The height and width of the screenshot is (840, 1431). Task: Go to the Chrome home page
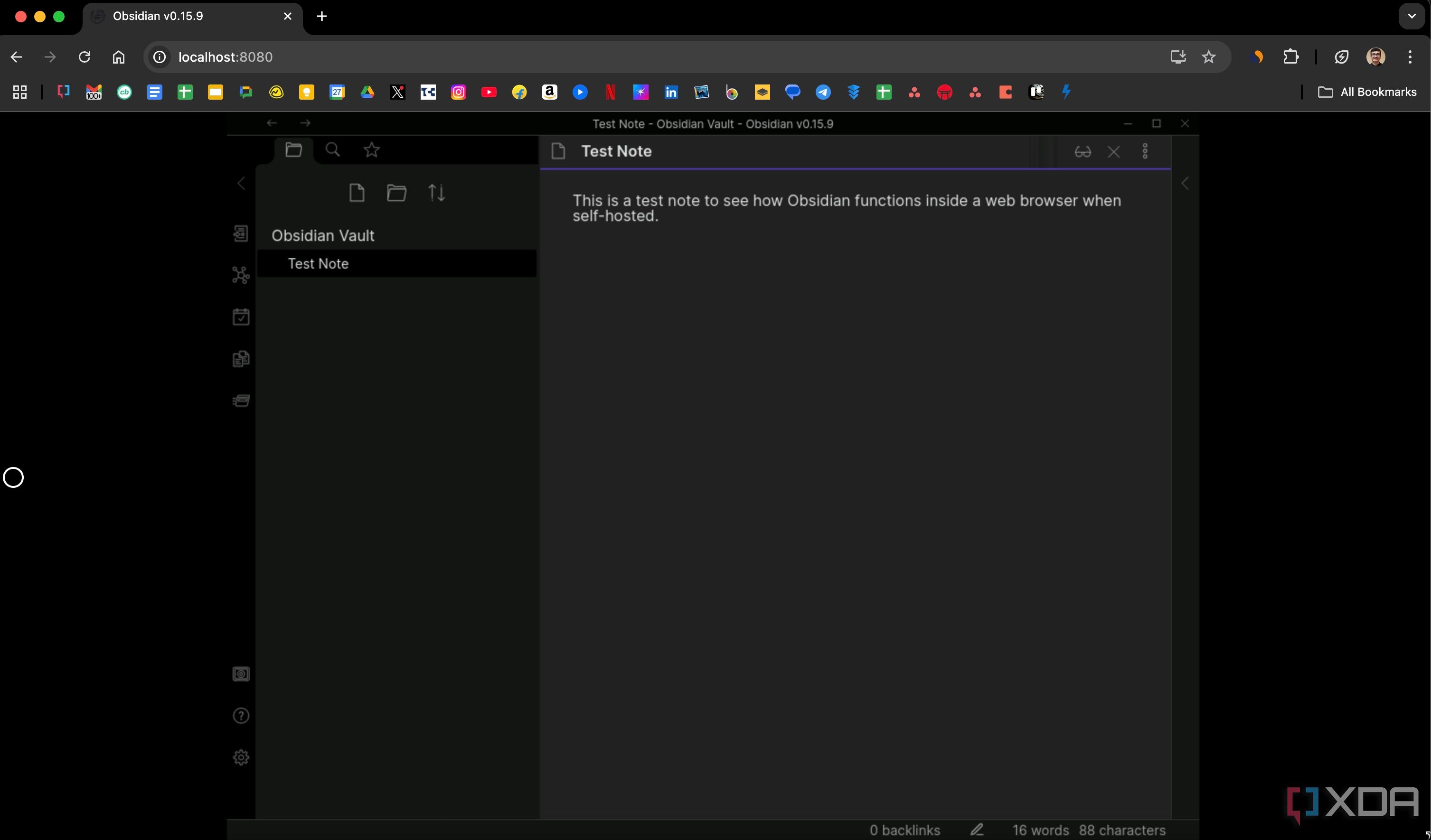tap(118, 57)
